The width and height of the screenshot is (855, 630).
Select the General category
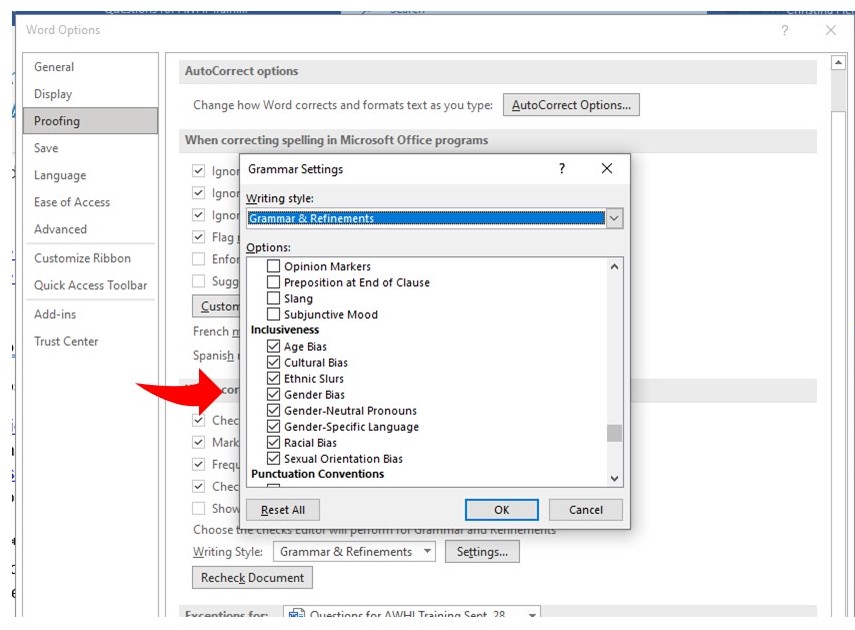point(91,67)
